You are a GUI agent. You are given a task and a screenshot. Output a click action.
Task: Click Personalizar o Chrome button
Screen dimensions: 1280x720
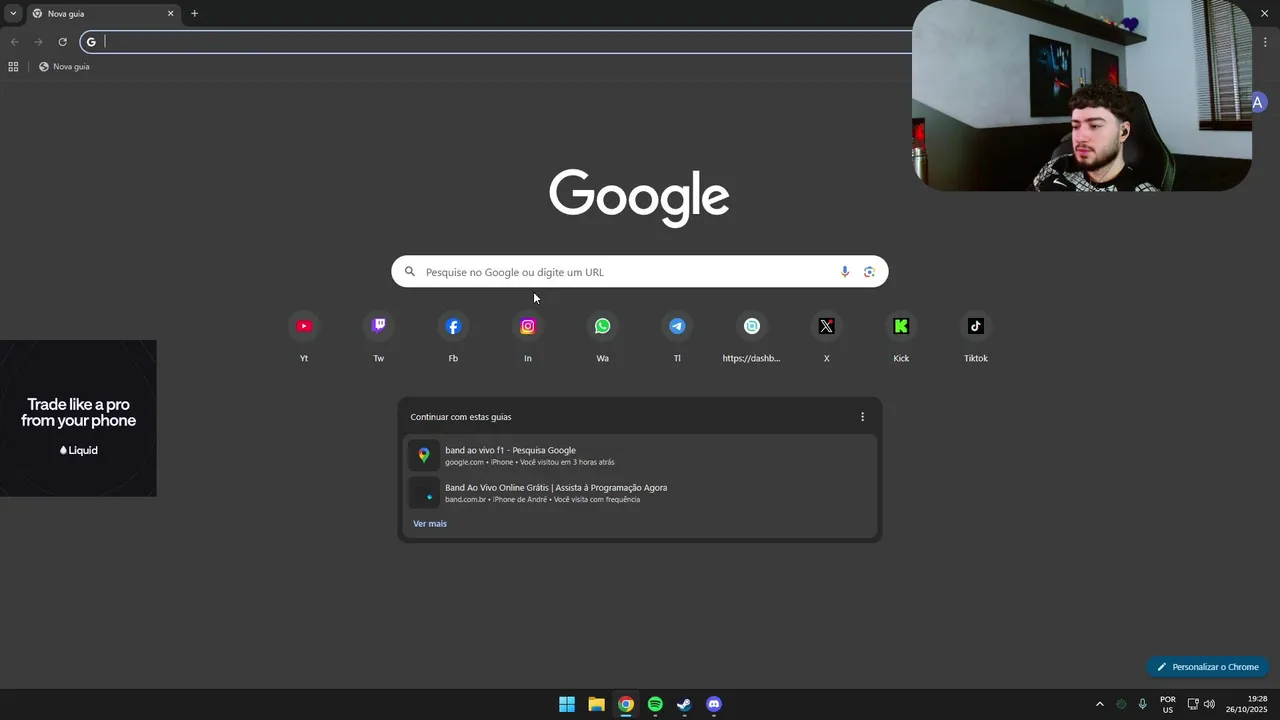pos(1208,667)
